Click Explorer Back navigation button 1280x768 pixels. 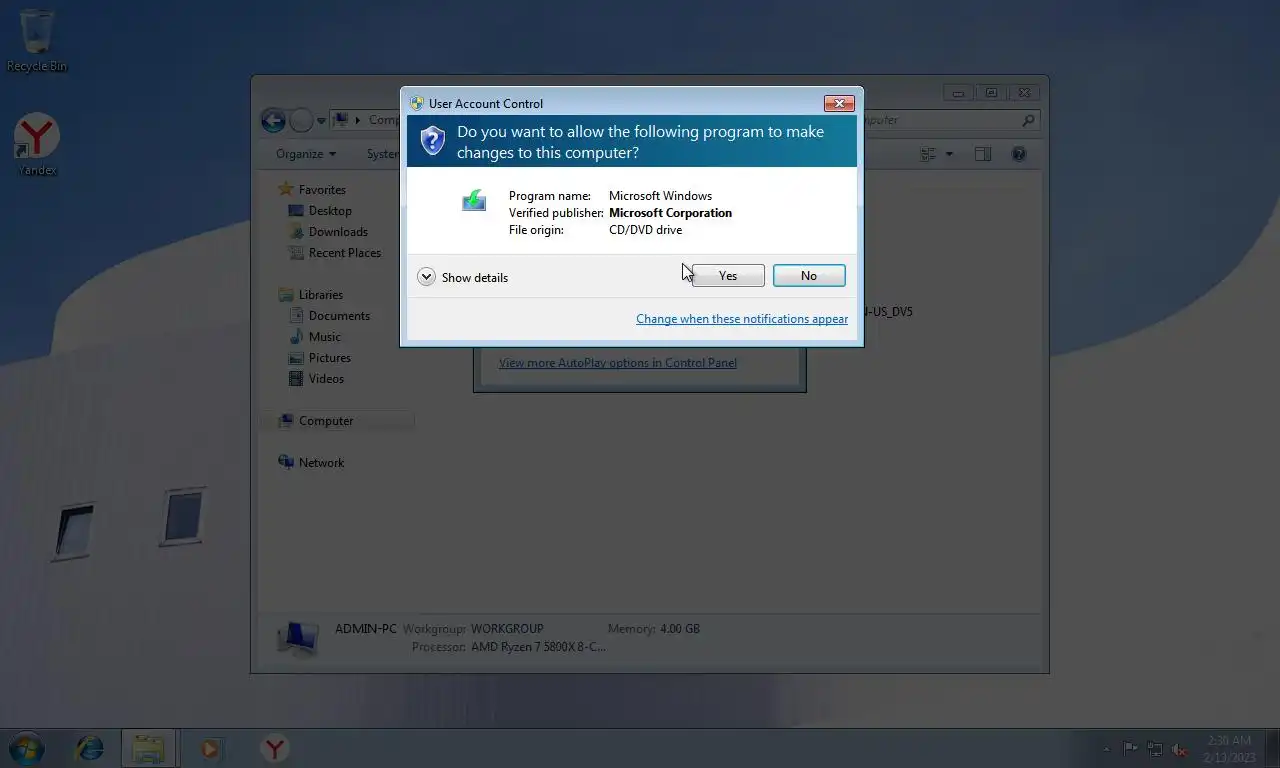[x=273, y=120]
